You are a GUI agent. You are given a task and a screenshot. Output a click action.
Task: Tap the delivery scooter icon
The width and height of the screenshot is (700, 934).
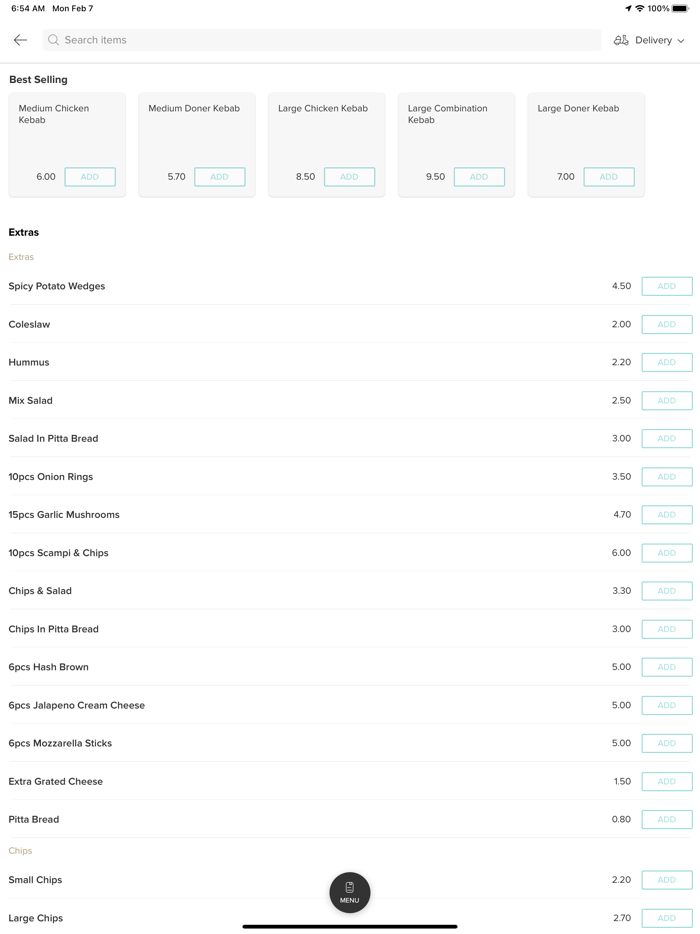[x=621, y=40]
